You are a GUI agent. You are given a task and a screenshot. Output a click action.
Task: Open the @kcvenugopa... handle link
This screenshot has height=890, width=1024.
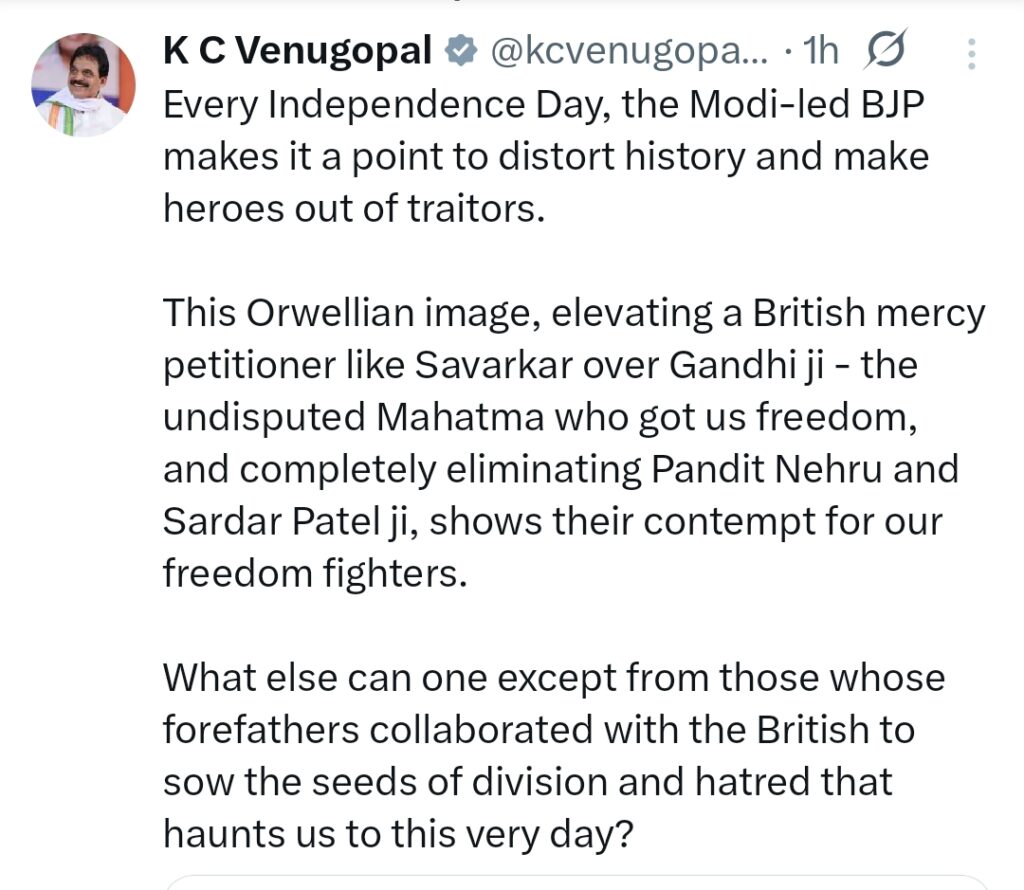[627, 51]
